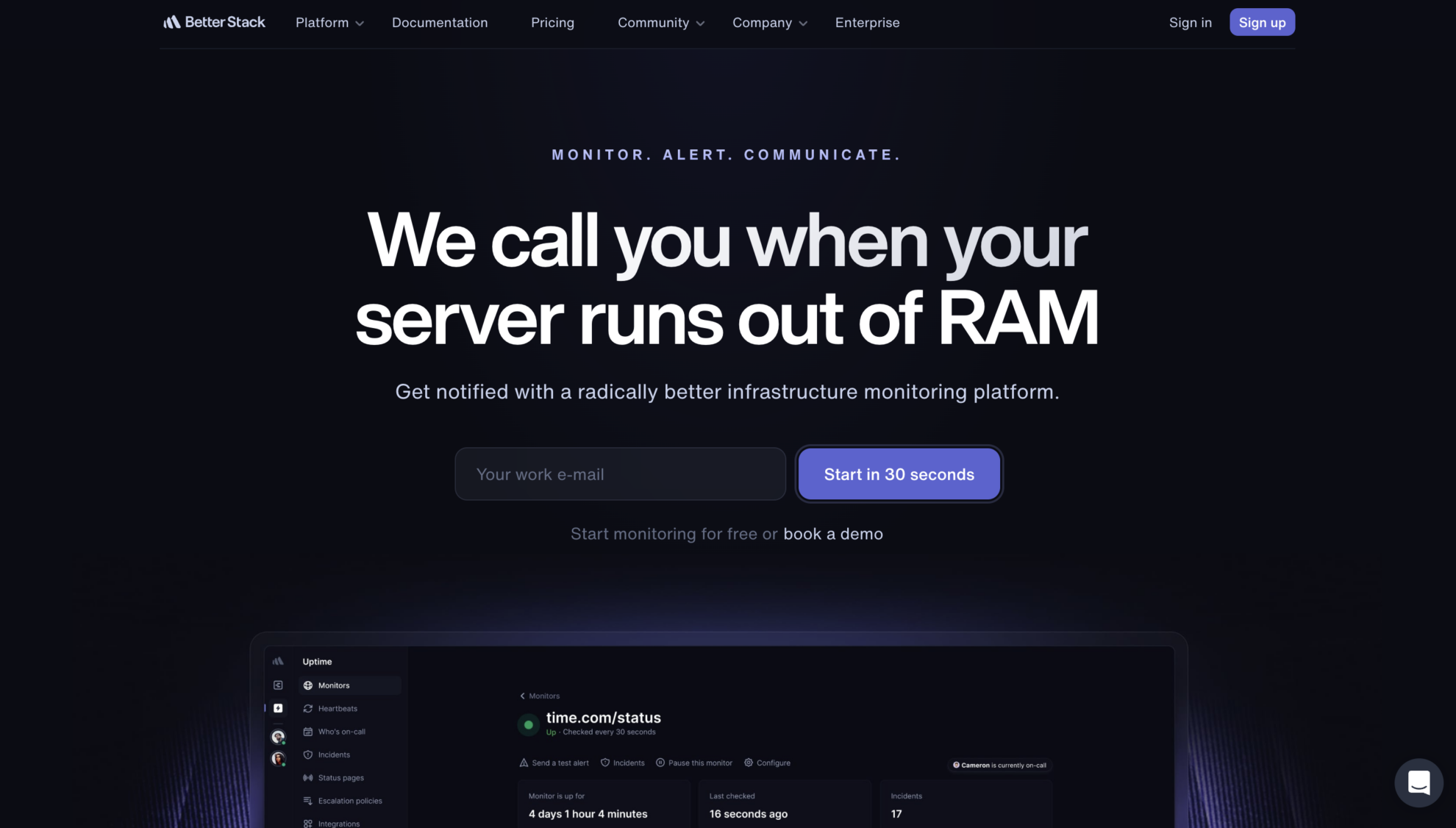Go back via Monitors chevron breadcrumb
The image size is (1456, 828).
(540, 696)
